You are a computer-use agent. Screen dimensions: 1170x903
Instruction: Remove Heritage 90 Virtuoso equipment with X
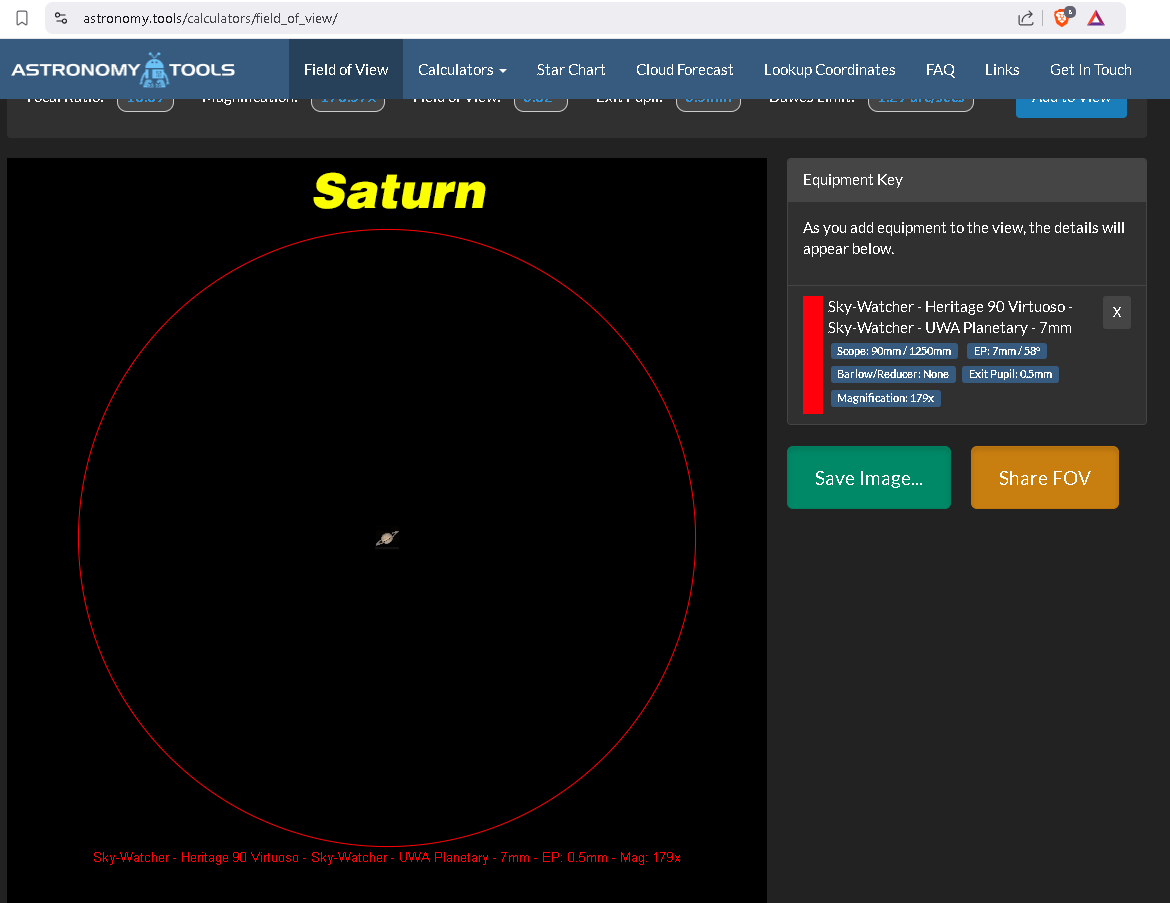[1116, 312]
